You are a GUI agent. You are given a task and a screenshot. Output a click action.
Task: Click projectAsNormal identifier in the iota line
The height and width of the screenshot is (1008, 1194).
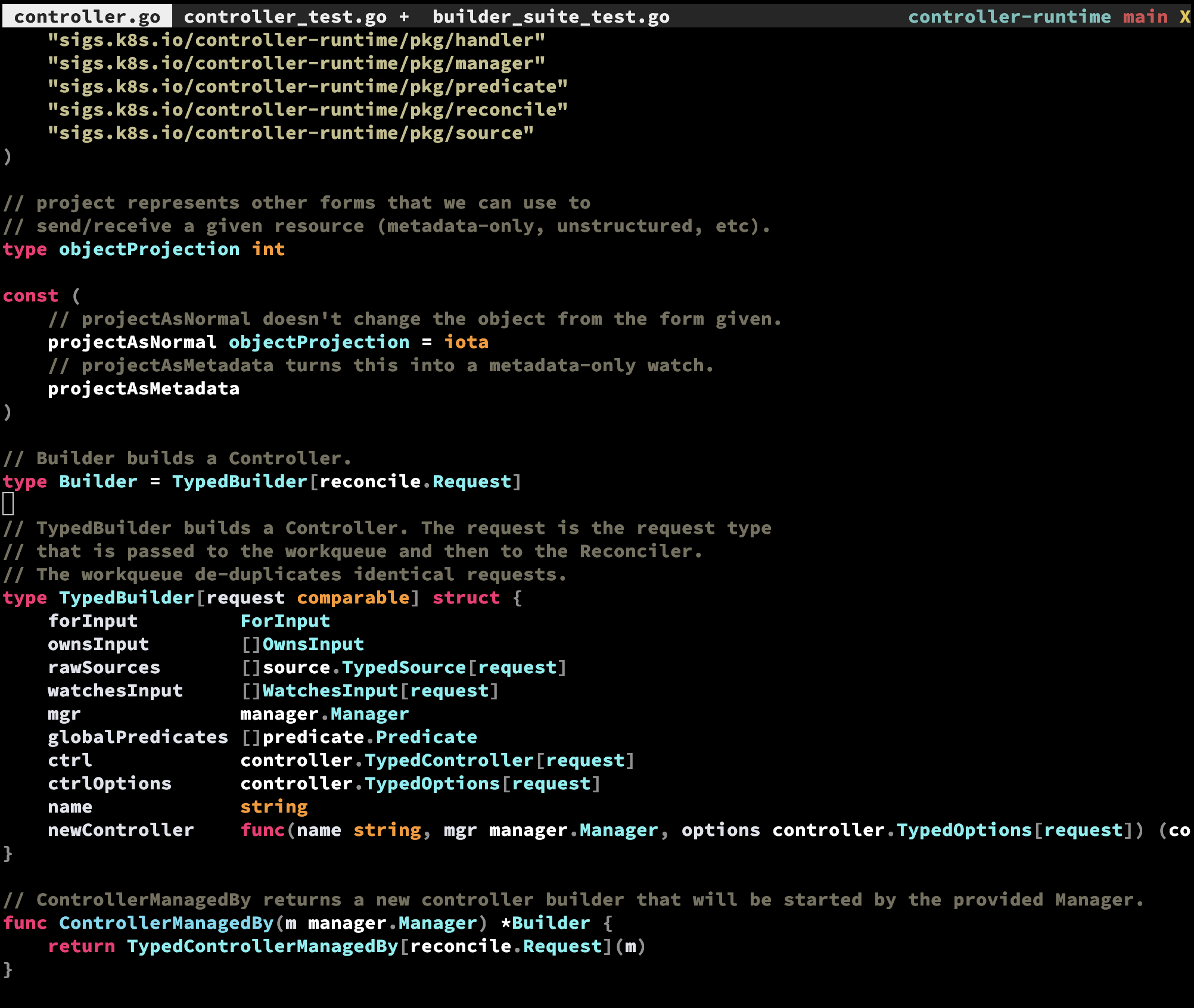pos(132,342)
